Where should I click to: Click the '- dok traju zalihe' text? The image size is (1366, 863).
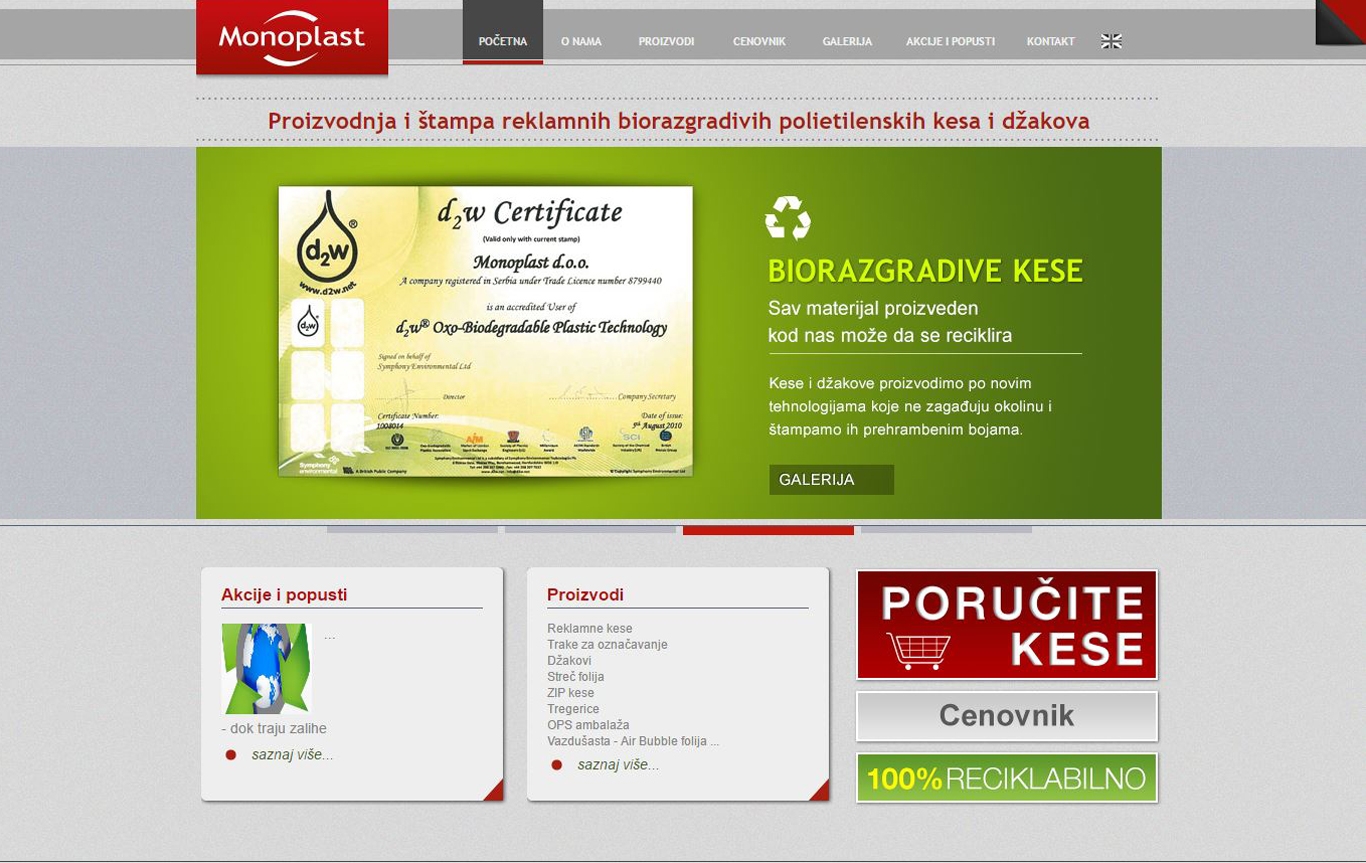[x=274, y=728]
